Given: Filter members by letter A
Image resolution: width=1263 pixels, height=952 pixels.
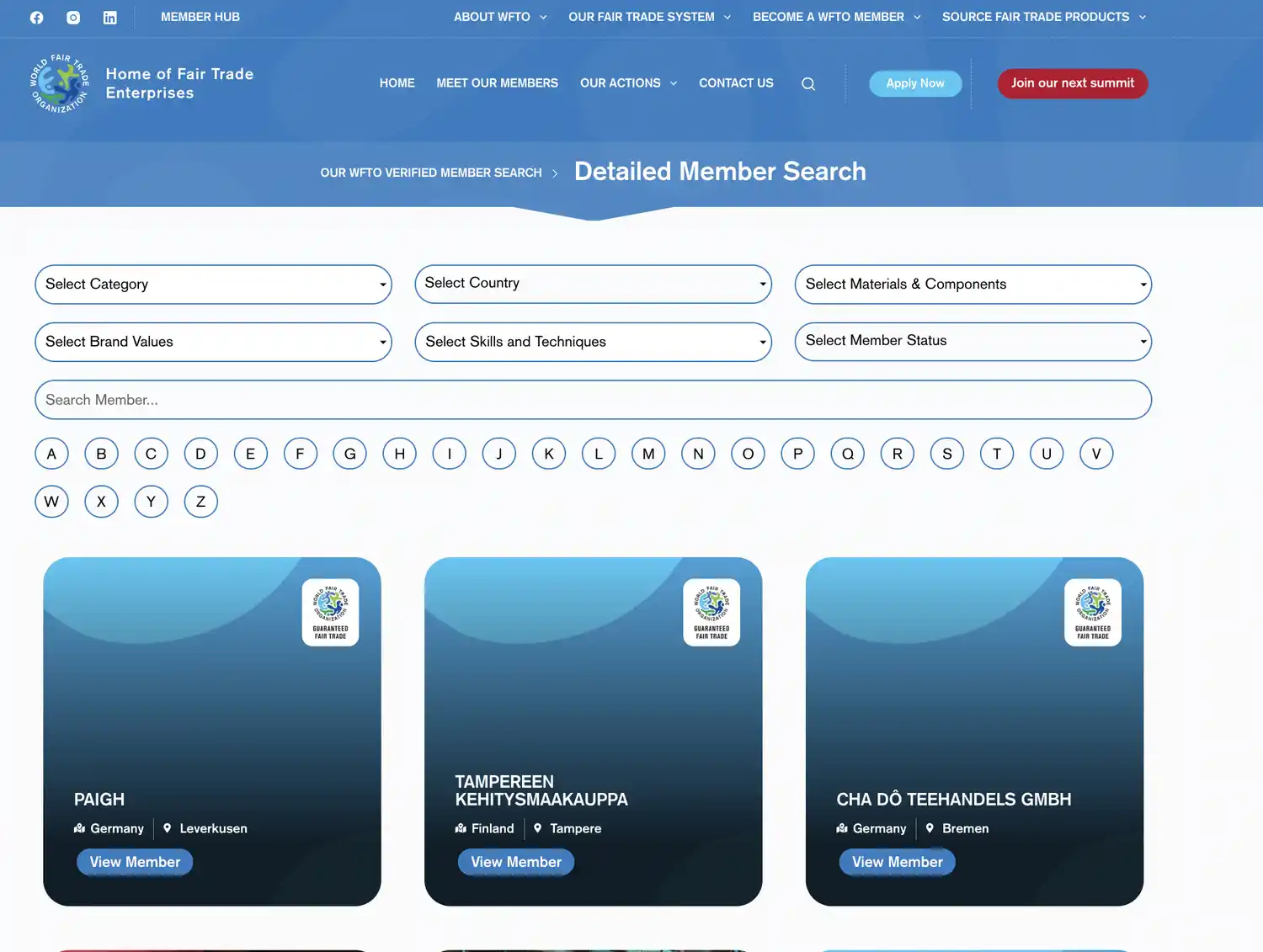Looking at the screenshot, I should click(51, 454).
